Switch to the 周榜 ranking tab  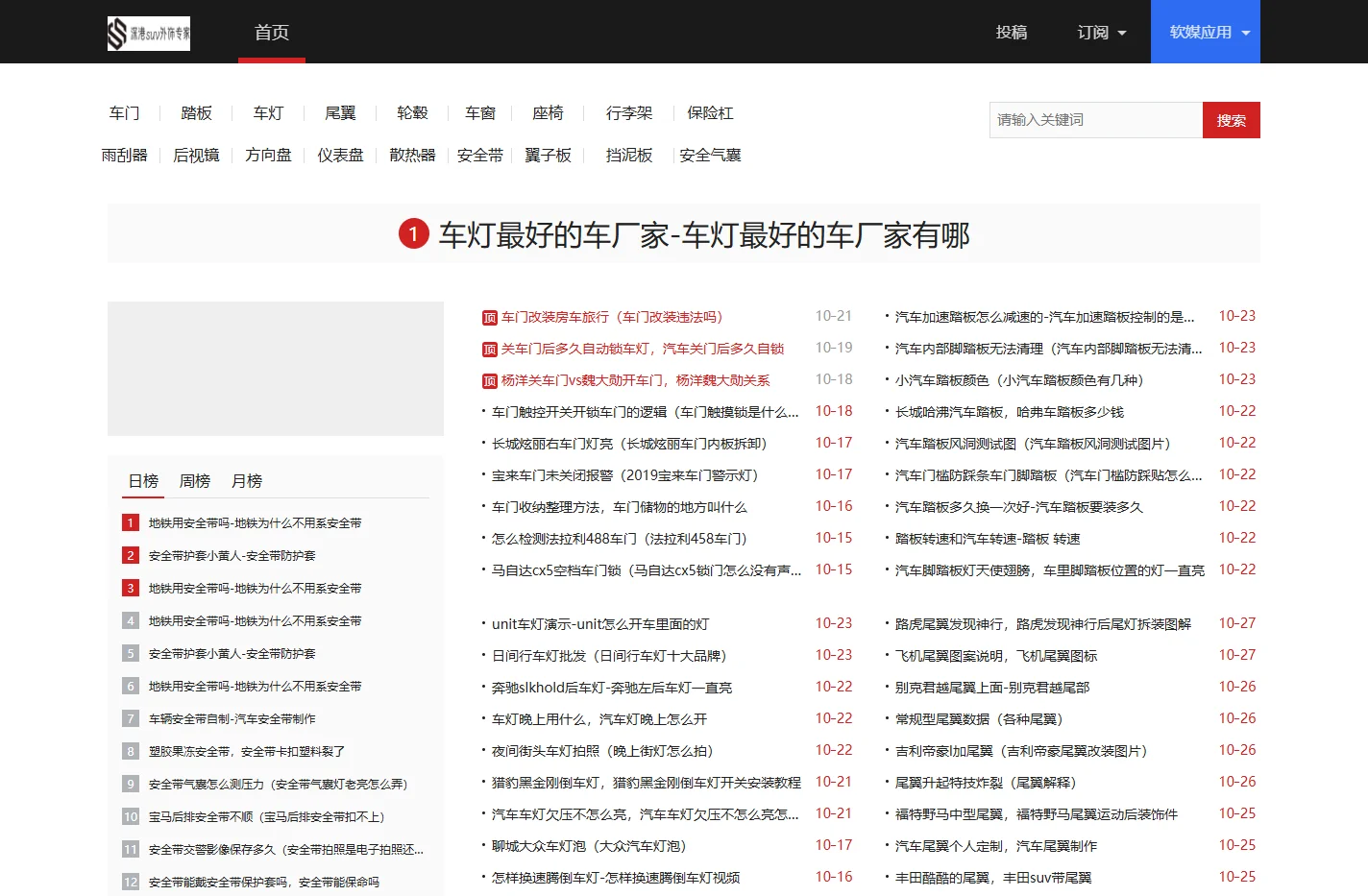pyautogui.click(x=195, y=481)
